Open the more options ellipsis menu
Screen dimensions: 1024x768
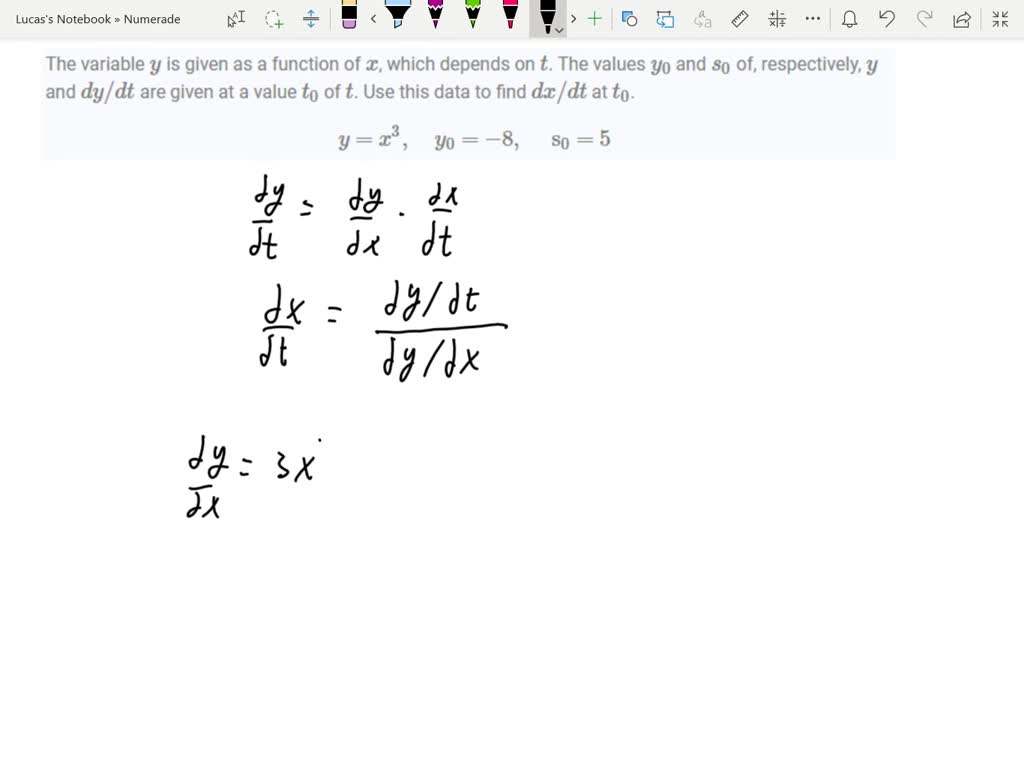(813, 18)
